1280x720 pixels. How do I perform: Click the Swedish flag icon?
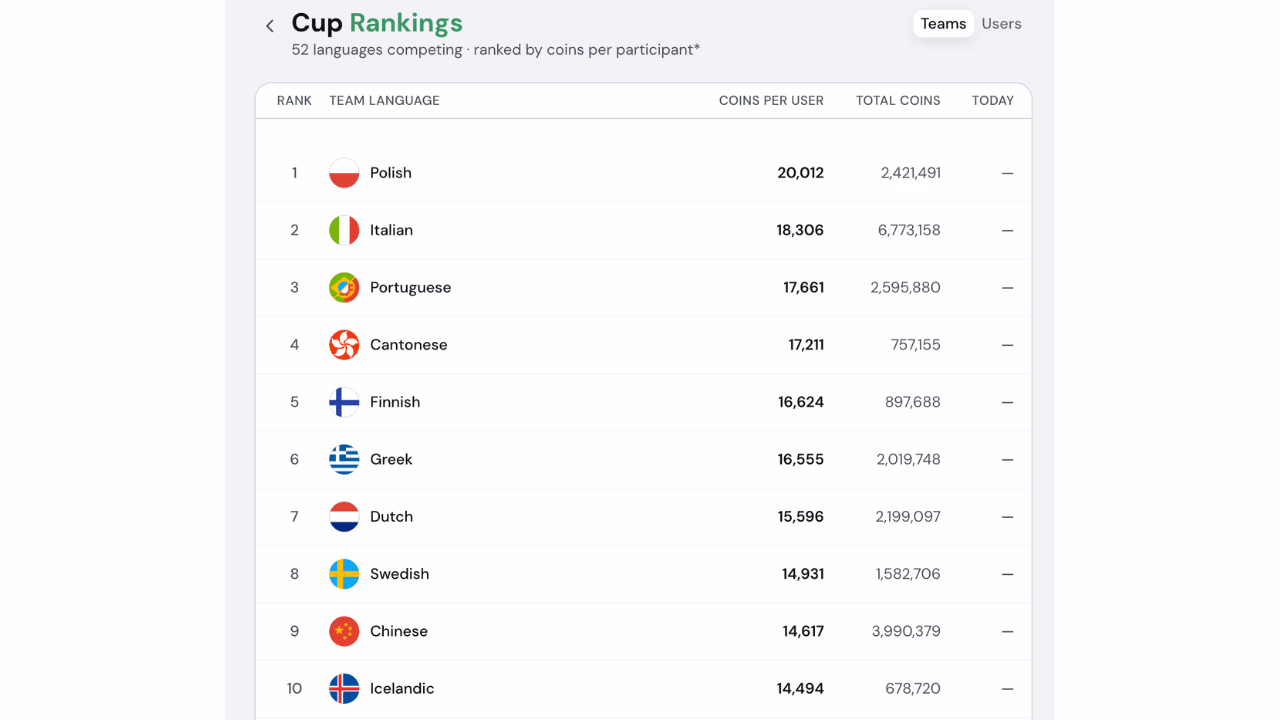coord(344,574)
